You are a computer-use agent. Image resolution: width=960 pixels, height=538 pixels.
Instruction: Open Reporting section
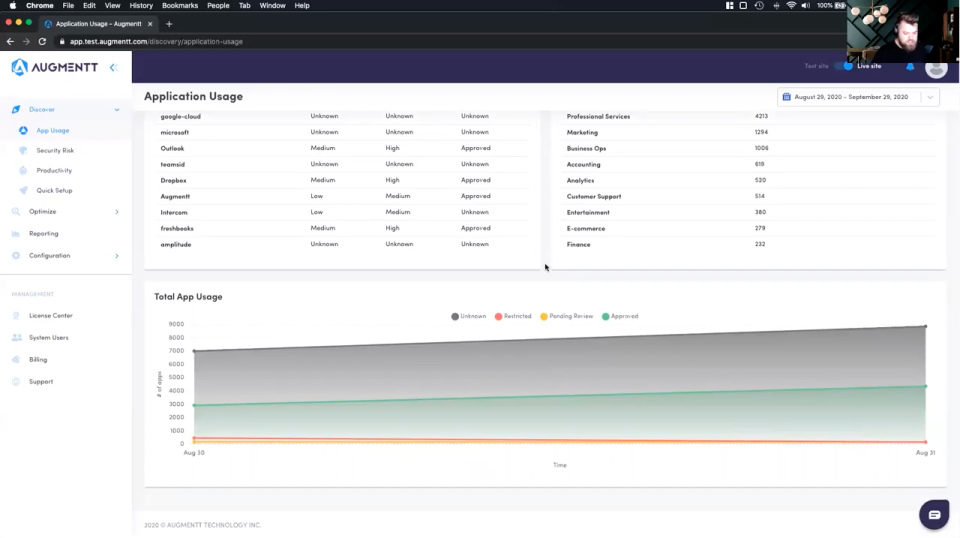click(43, 234)
